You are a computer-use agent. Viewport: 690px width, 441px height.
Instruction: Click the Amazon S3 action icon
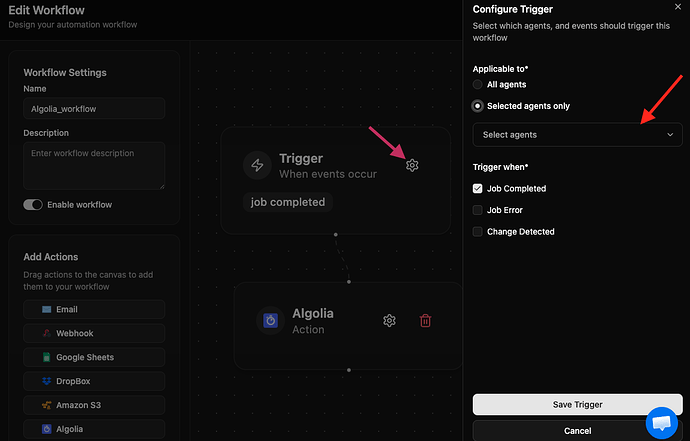[46, 405]
